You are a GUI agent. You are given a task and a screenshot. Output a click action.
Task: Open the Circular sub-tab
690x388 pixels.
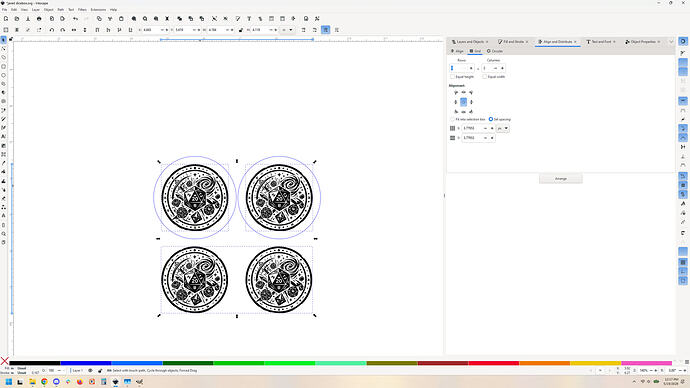(495, 51)
